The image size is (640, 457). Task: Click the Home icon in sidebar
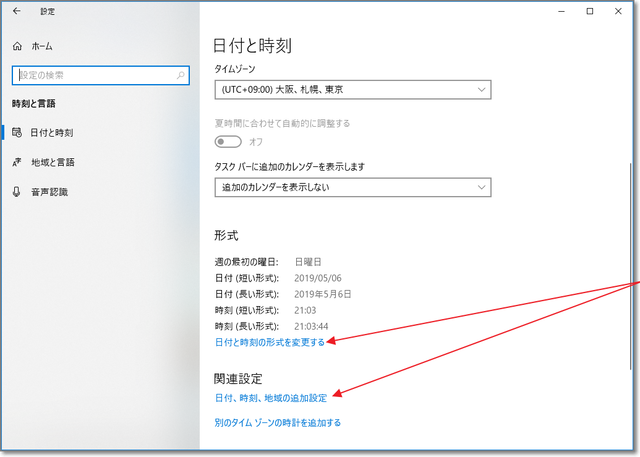[16, 46]
